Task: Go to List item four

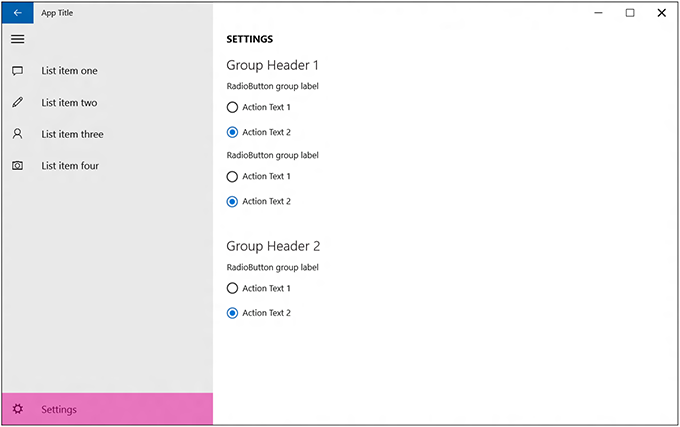Action: click(70, 166)
